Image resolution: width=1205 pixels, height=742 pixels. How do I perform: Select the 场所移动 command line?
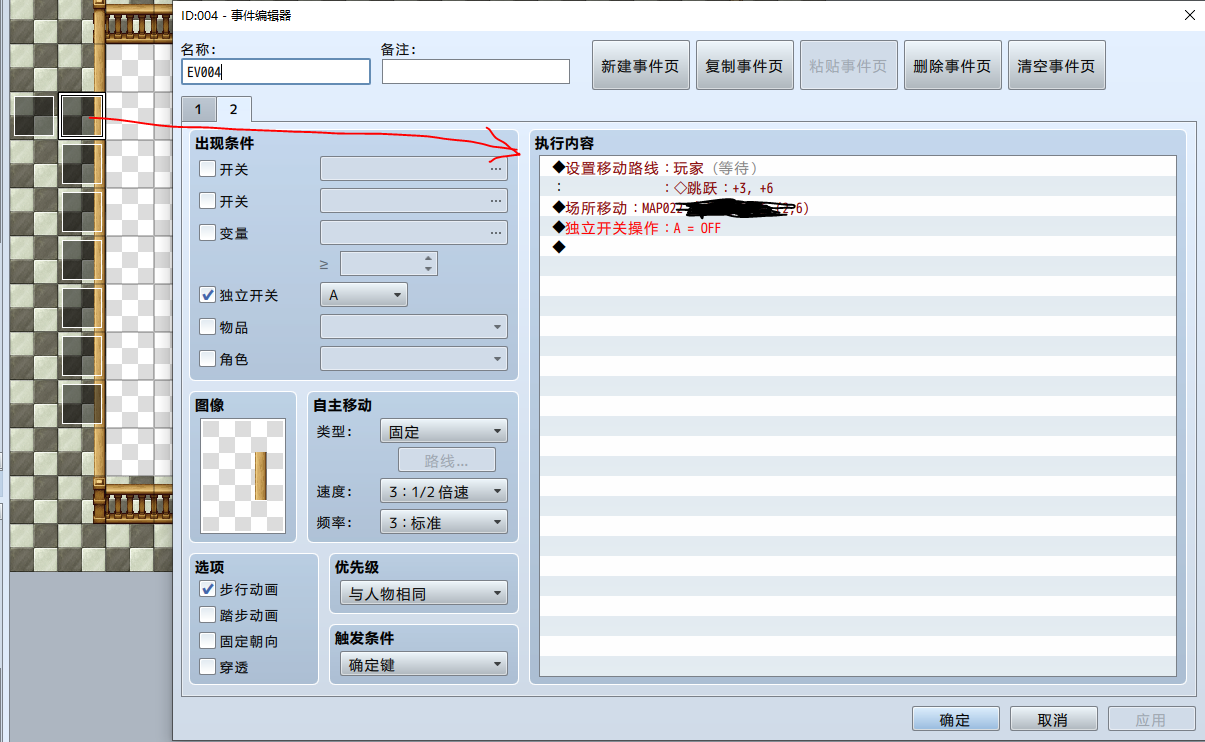[857, 208]
